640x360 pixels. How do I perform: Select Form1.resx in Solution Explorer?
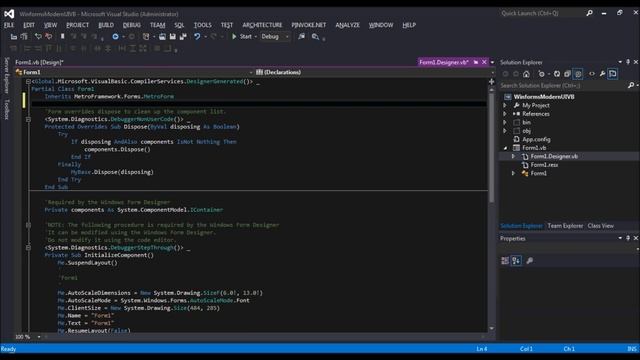544,165
